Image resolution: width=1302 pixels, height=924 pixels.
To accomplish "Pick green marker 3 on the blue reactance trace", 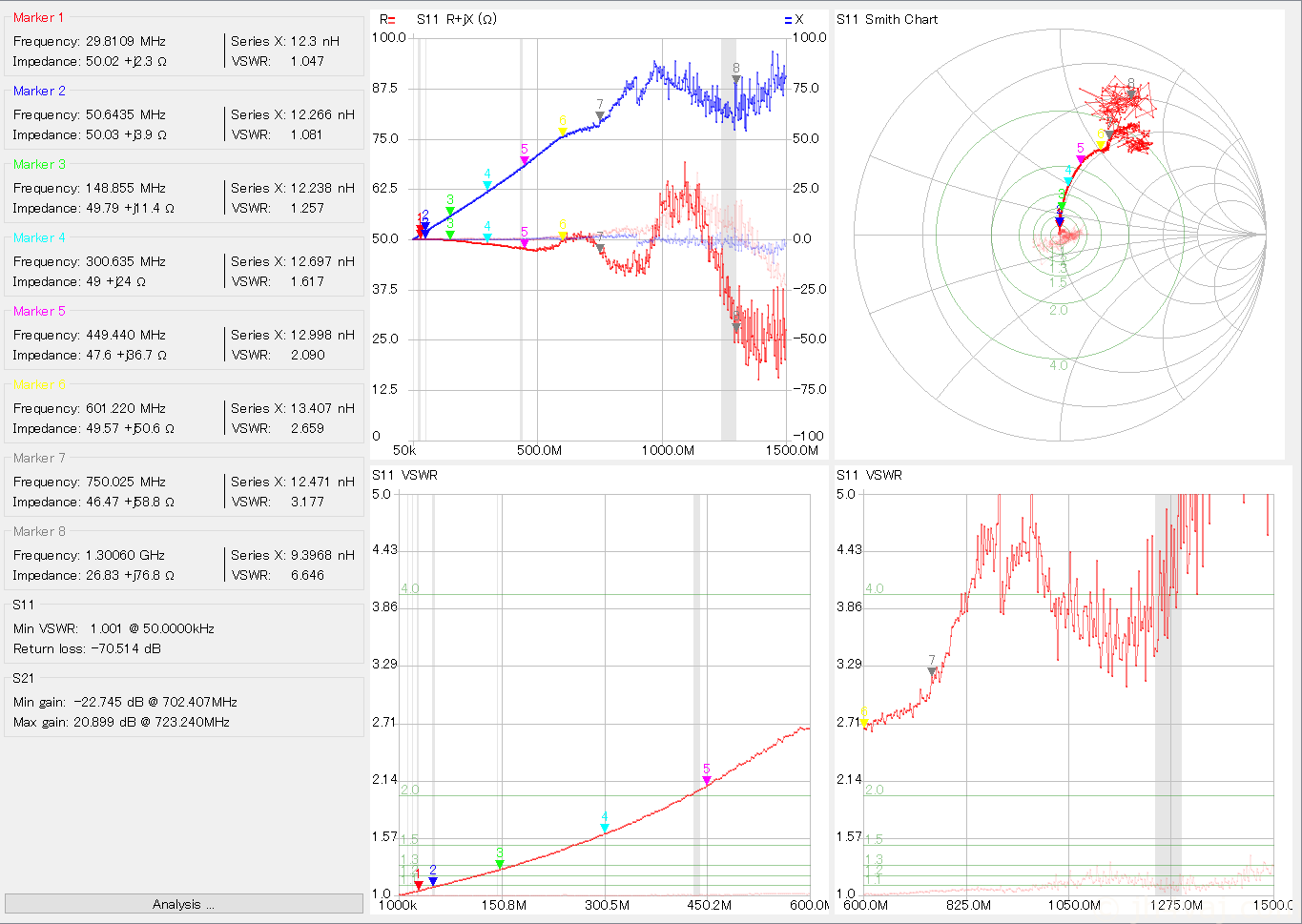I will (450, 211).
